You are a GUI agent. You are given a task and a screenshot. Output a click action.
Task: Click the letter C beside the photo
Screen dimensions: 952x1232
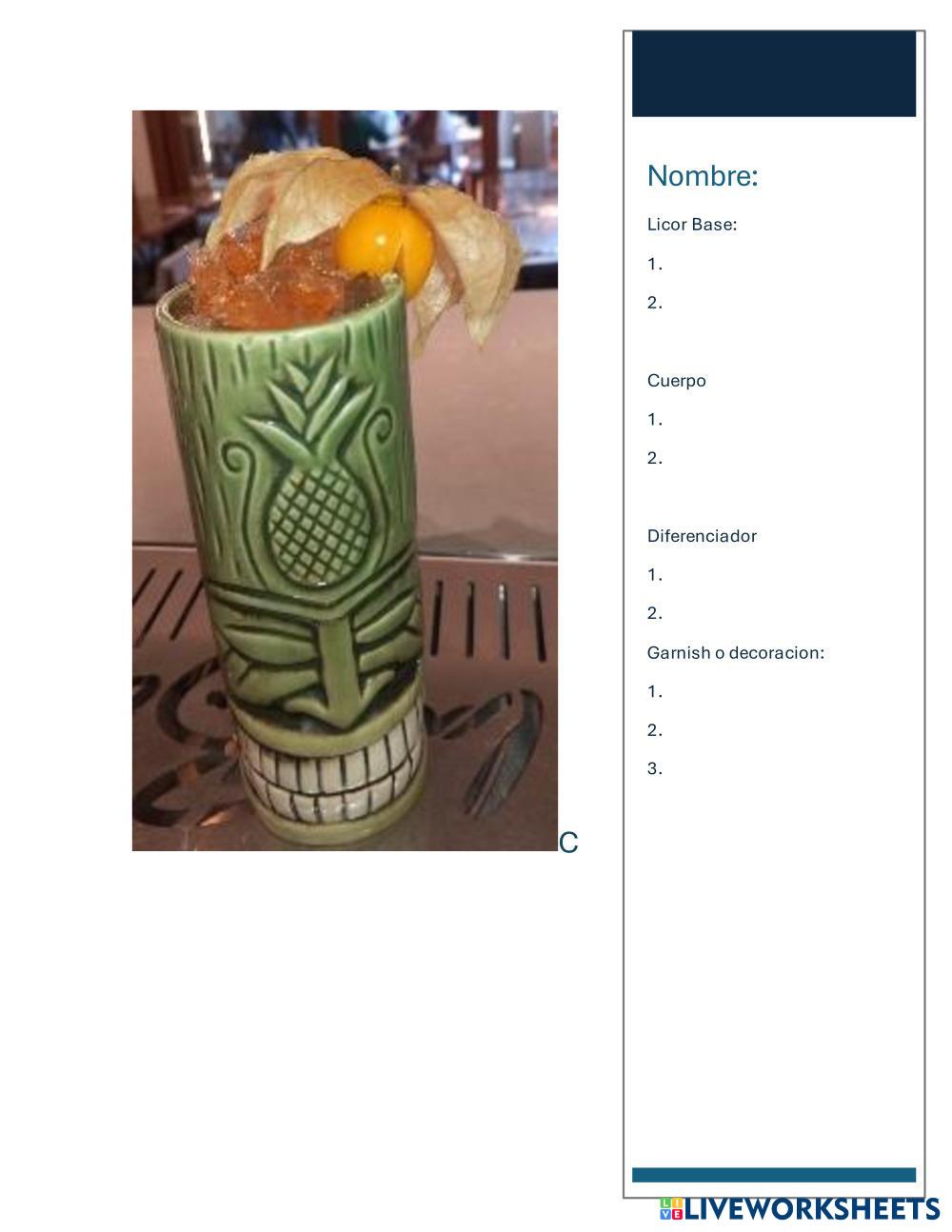coord(568,843)
